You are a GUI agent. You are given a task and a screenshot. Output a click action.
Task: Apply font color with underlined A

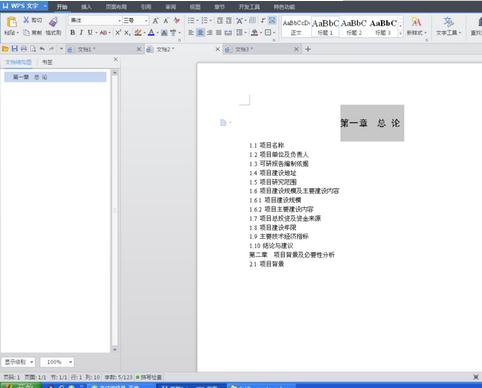pyautogui.click(x=151, y=33)
